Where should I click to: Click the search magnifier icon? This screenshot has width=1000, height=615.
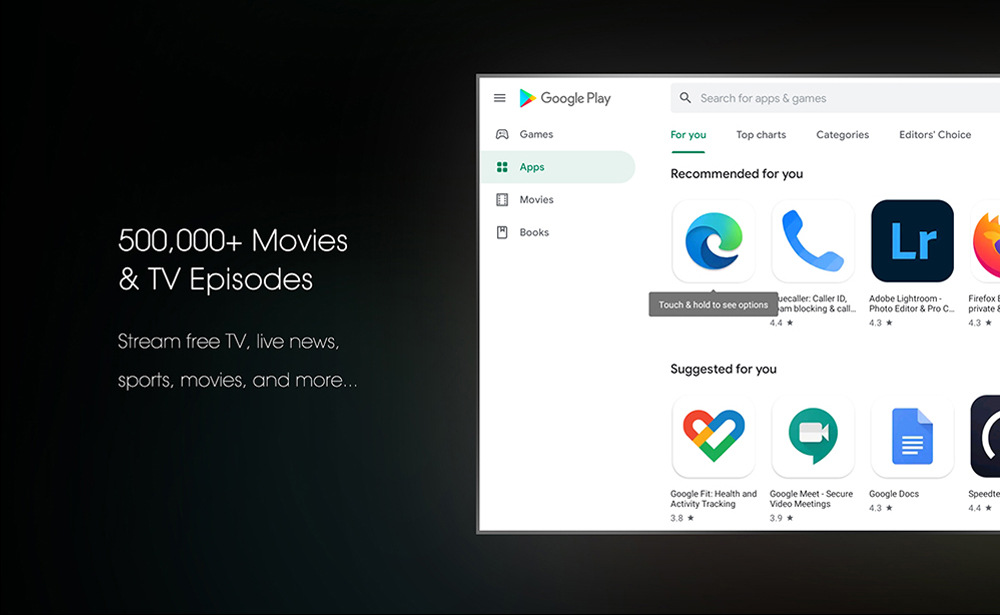(x=685, y=98)
